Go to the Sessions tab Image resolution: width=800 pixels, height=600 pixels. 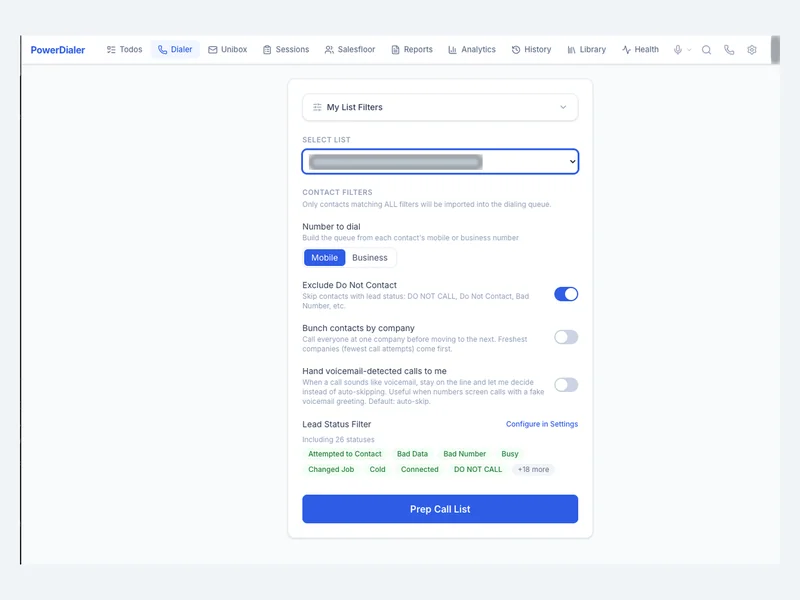286,49
